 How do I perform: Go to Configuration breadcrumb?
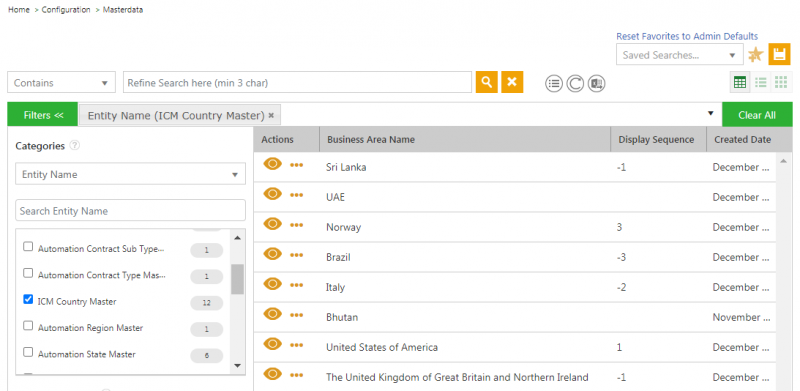click(x=66, y=10)
